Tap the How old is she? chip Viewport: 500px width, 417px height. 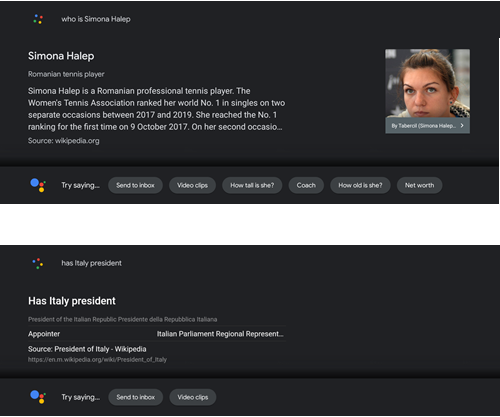pyautogui.click(x=360, y=185)
